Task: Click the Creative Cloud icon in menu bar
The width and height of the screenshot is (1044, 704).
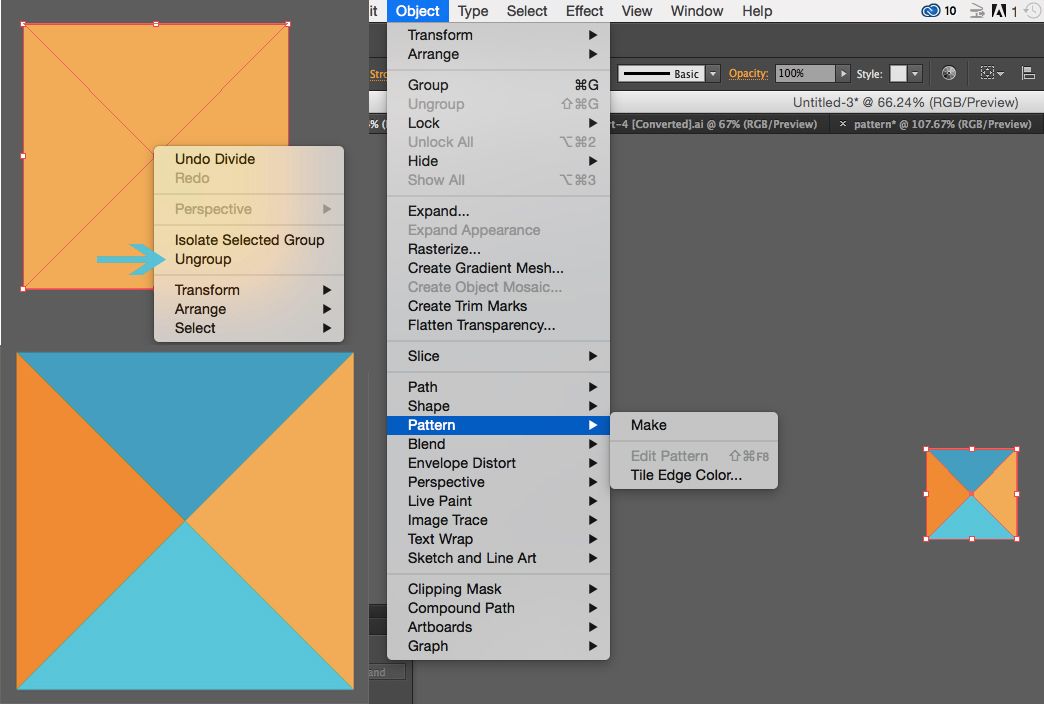Action: point(931,11)
